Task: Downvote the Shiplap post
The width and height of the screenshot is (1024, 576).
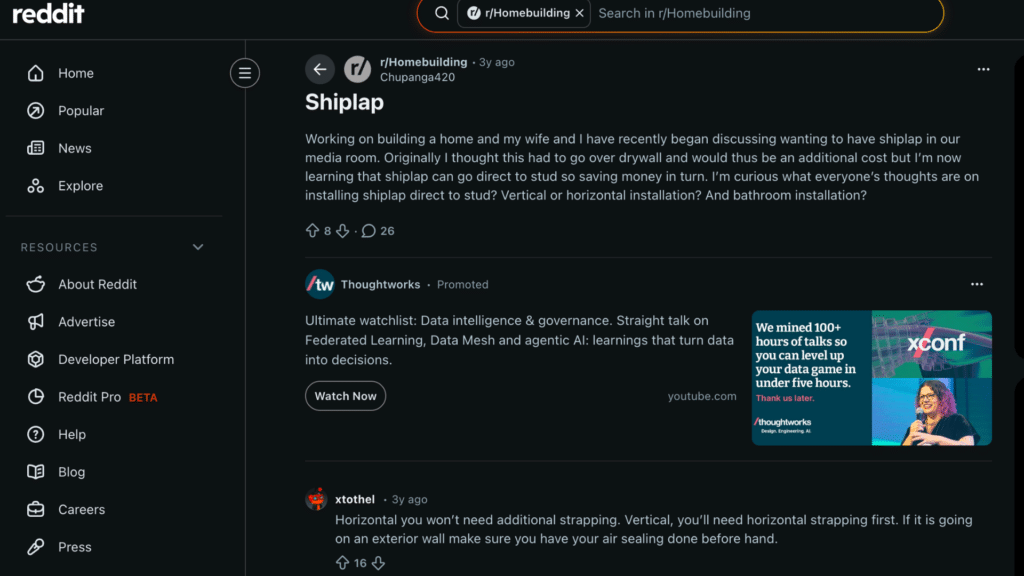Action: [343, 231]
